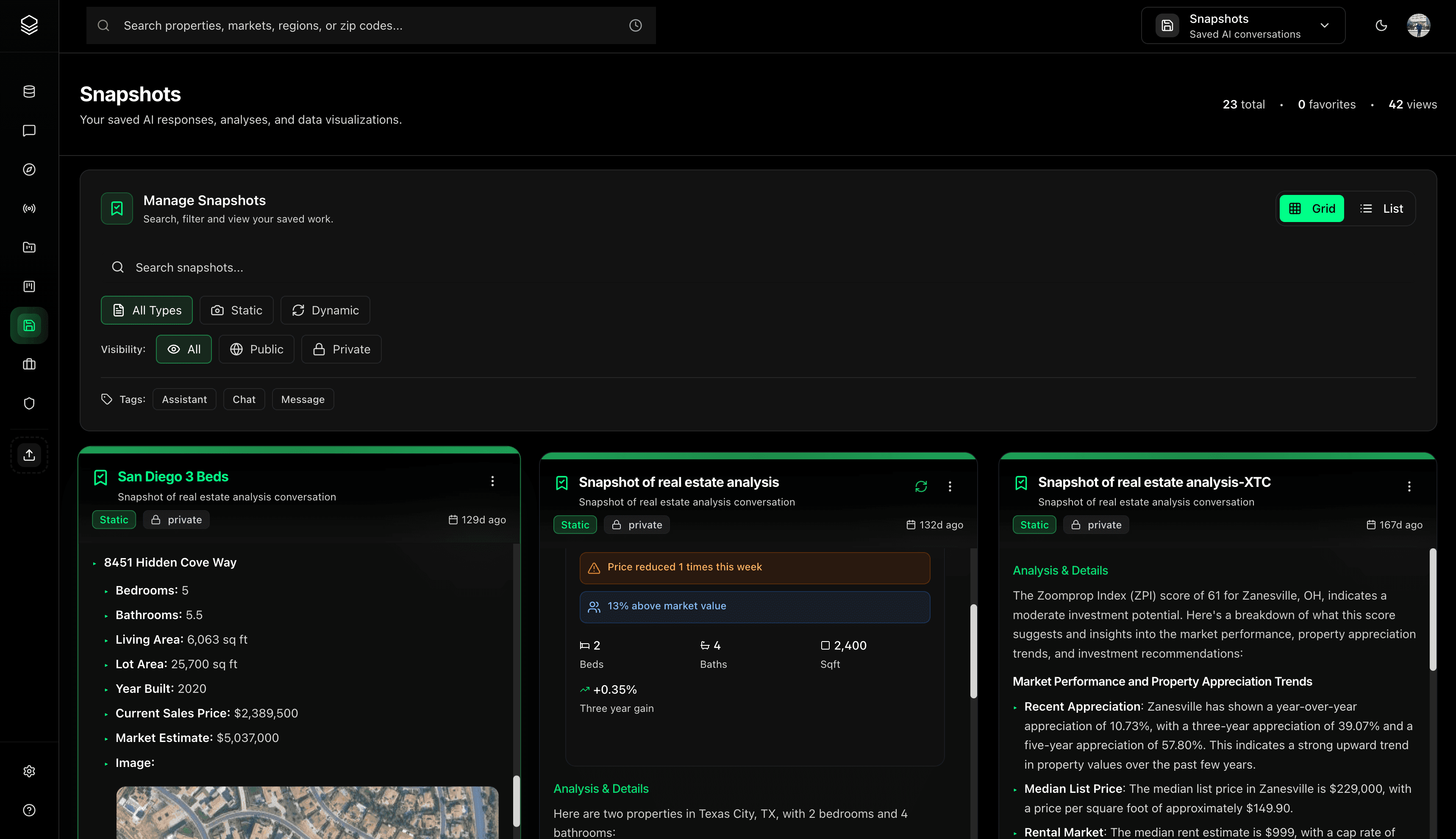Filter visibility to Public
The image size is (1456, 839).
coord(256,349)
